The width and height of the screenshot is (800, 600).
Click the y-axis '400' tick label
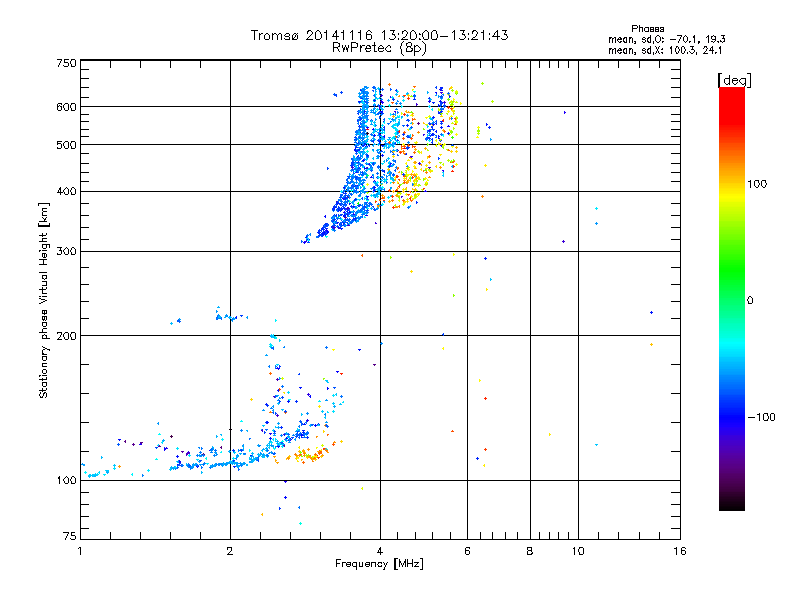(66, 192)
